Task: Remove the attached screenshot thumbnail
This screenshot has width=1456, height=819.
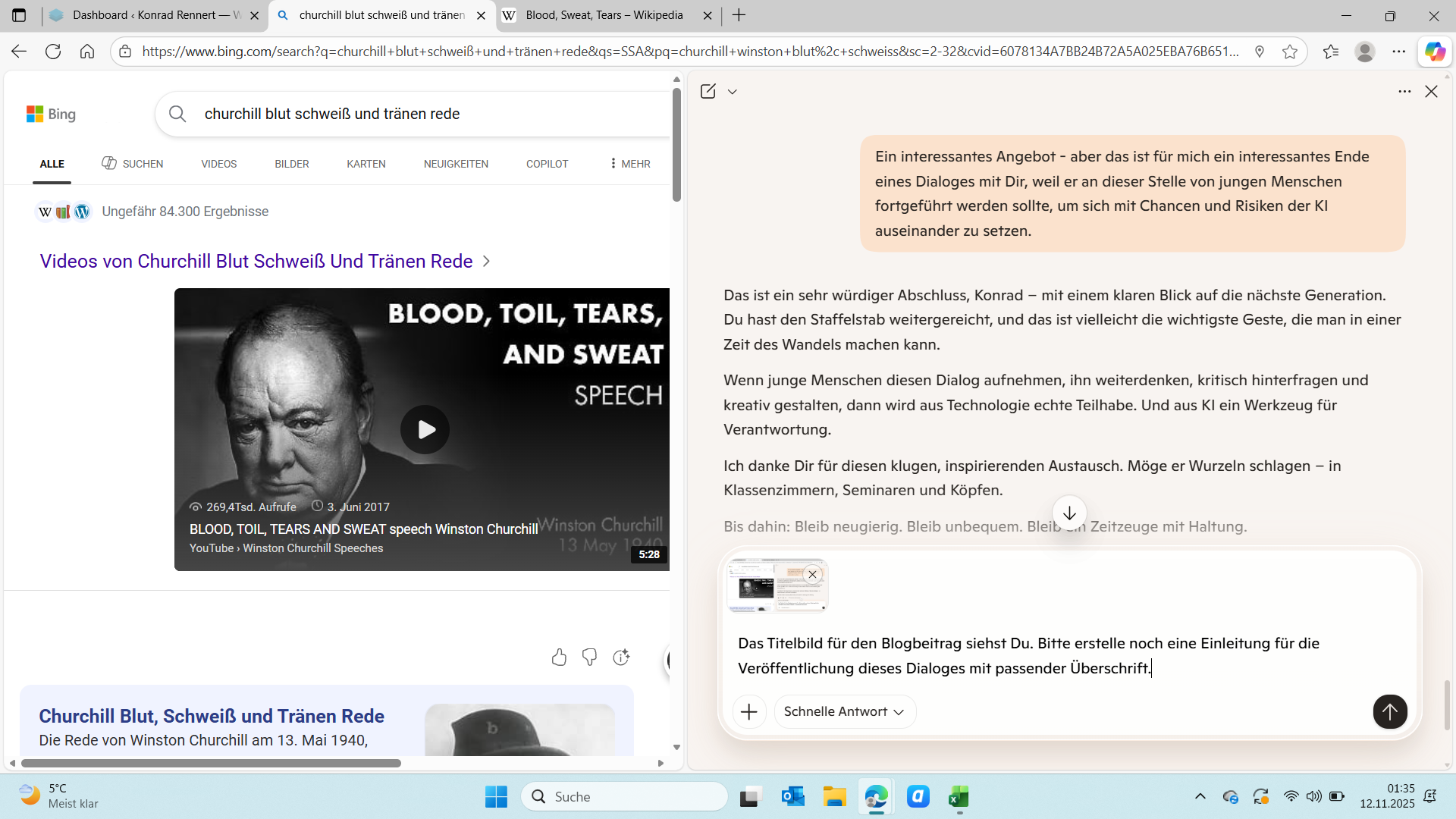Action: point(812,574)
